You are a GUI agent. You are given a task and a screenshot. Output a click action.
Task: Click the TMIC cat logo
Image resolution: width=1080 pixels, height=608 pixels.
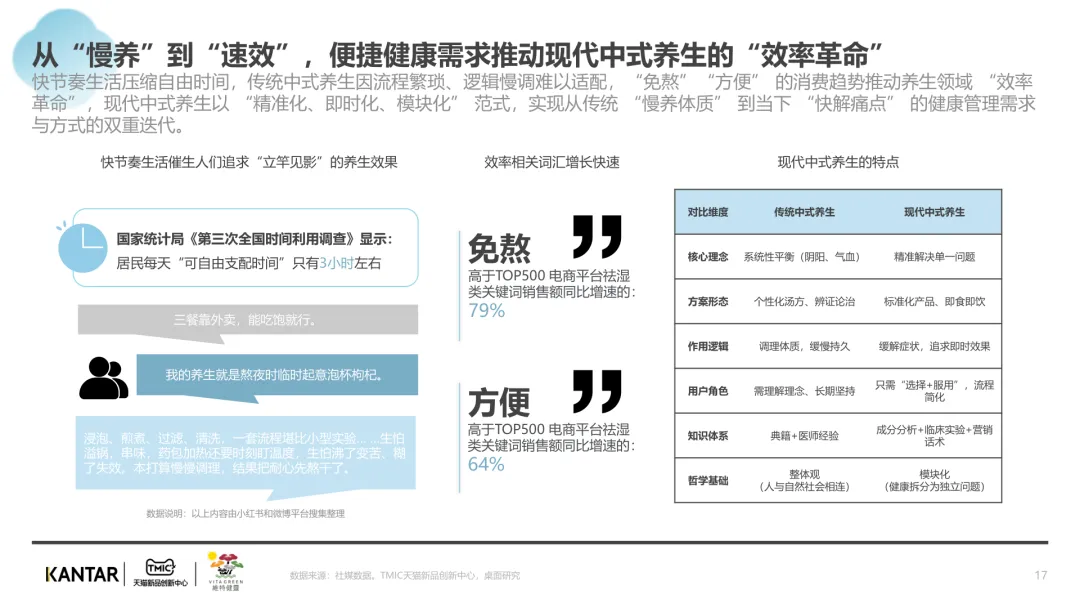click(x=160, y=572)
